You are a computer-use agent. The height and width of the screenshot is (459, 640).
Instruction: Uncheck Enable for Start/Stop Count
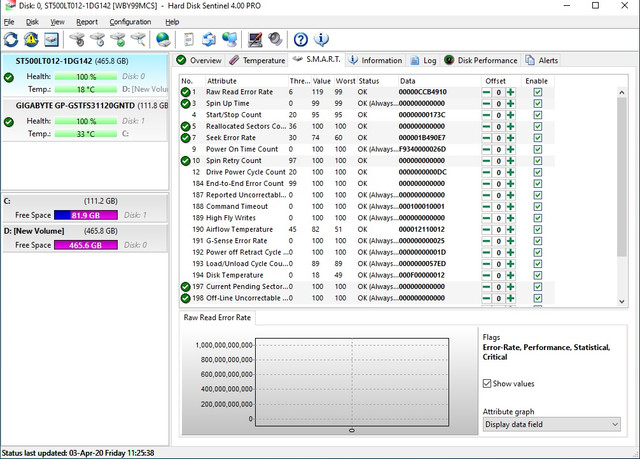click(x=538, y=115)
